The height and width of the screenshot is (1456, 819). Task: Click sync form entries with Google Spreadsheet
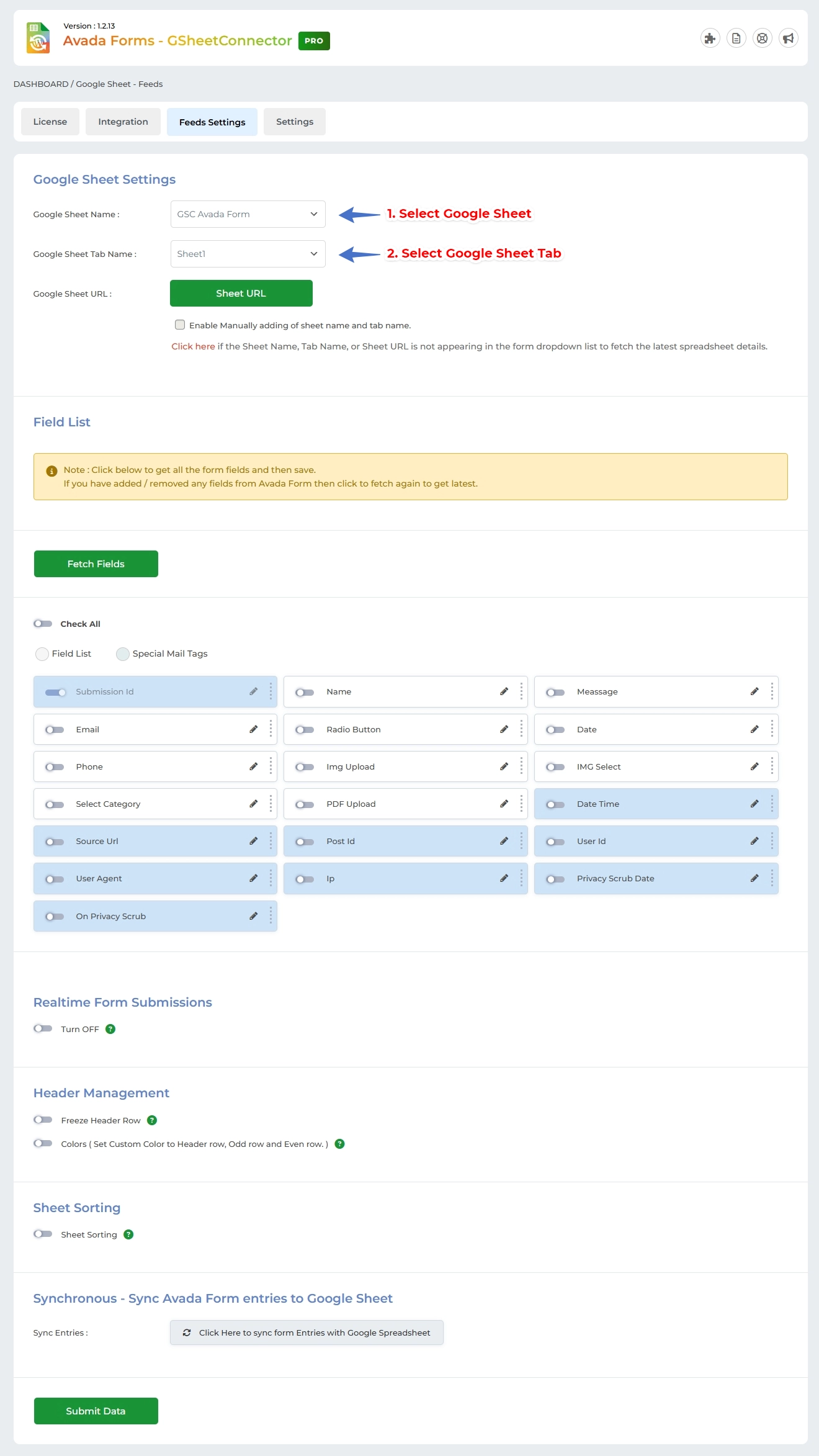(307, 1332)
